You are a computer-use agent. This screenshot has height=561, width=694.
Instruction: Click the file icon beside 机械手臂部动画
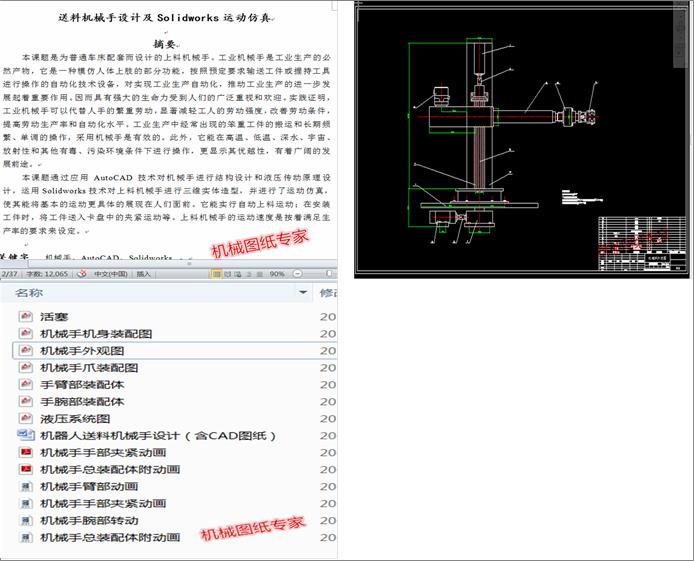click(26, 487)
